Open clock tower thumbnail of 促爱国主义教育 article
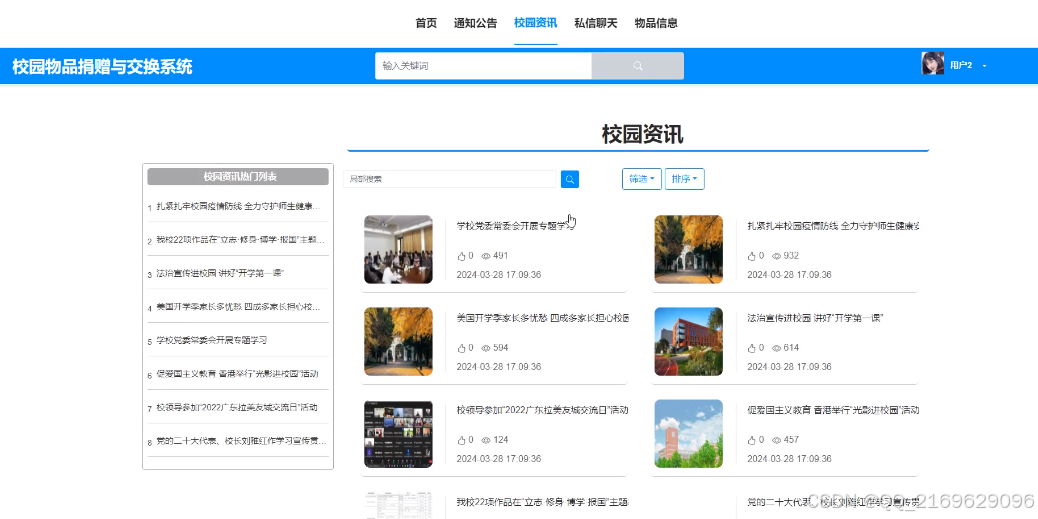Image resolution: width=1038 pixels, height=519 pixels. click(688, 434)
